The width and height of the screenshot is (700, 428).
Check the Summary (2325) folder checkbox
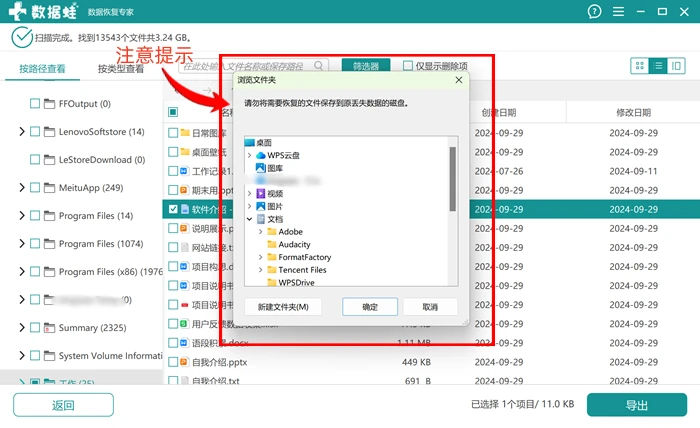point(35,328)
